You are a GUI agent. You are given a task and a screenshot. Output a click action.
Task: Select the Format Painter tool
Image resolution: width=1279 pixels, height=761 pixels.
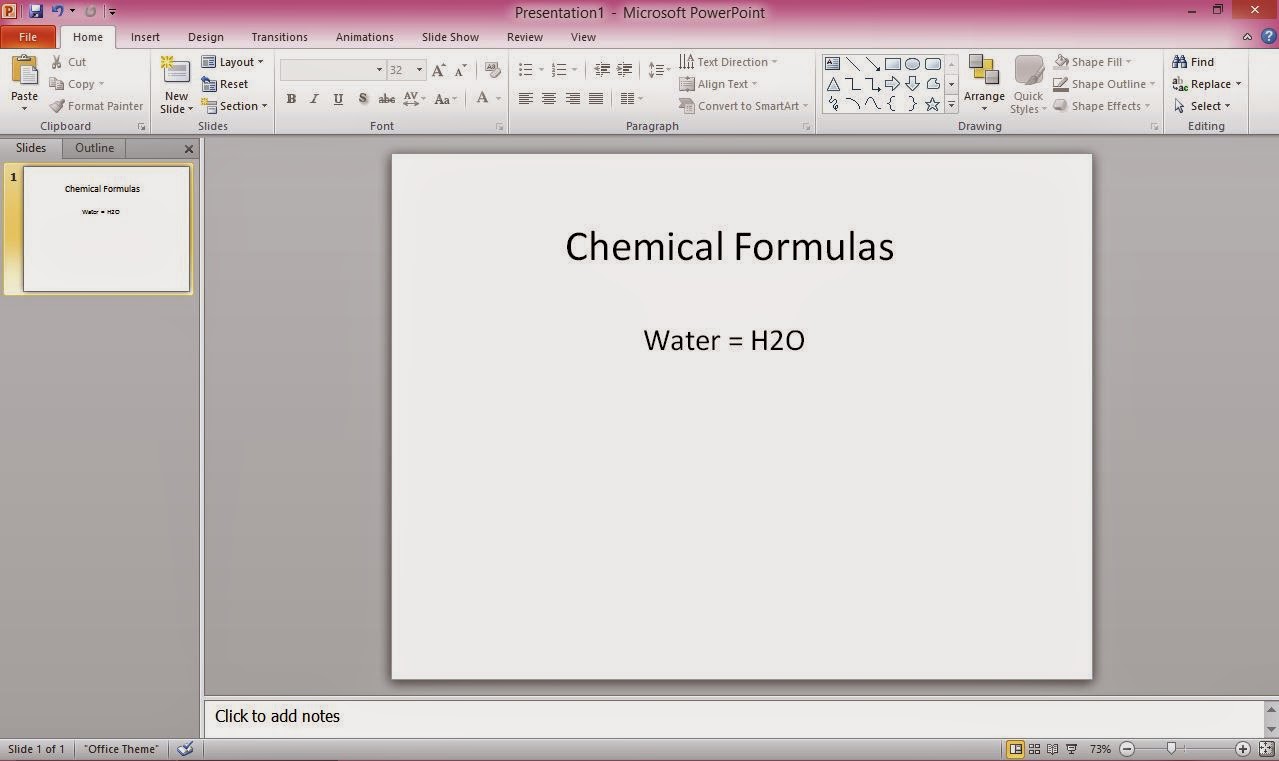pyautogui.click(x=96, y=106)
